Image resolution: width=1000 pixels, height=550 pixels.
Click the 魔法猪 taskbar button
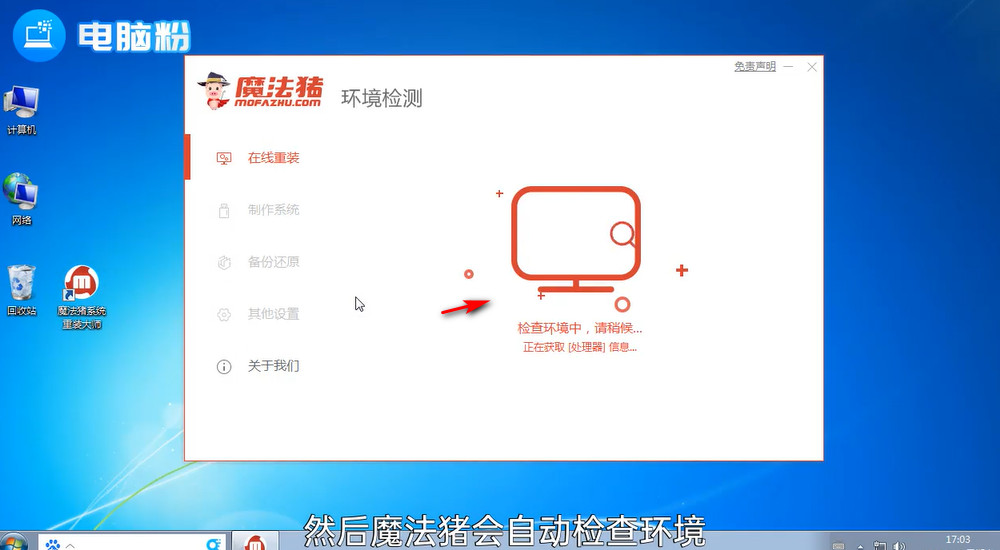pyautogui.click(x=255, y=542)
